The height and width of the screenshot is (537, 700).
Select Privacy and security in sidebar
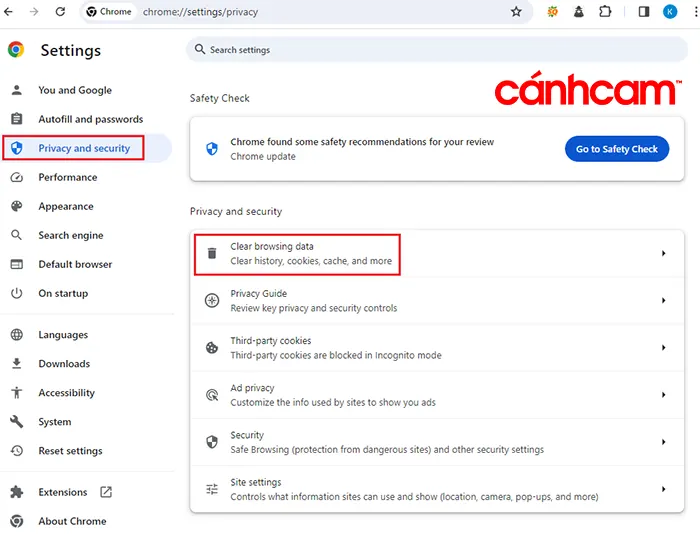(x=84, y=148)
